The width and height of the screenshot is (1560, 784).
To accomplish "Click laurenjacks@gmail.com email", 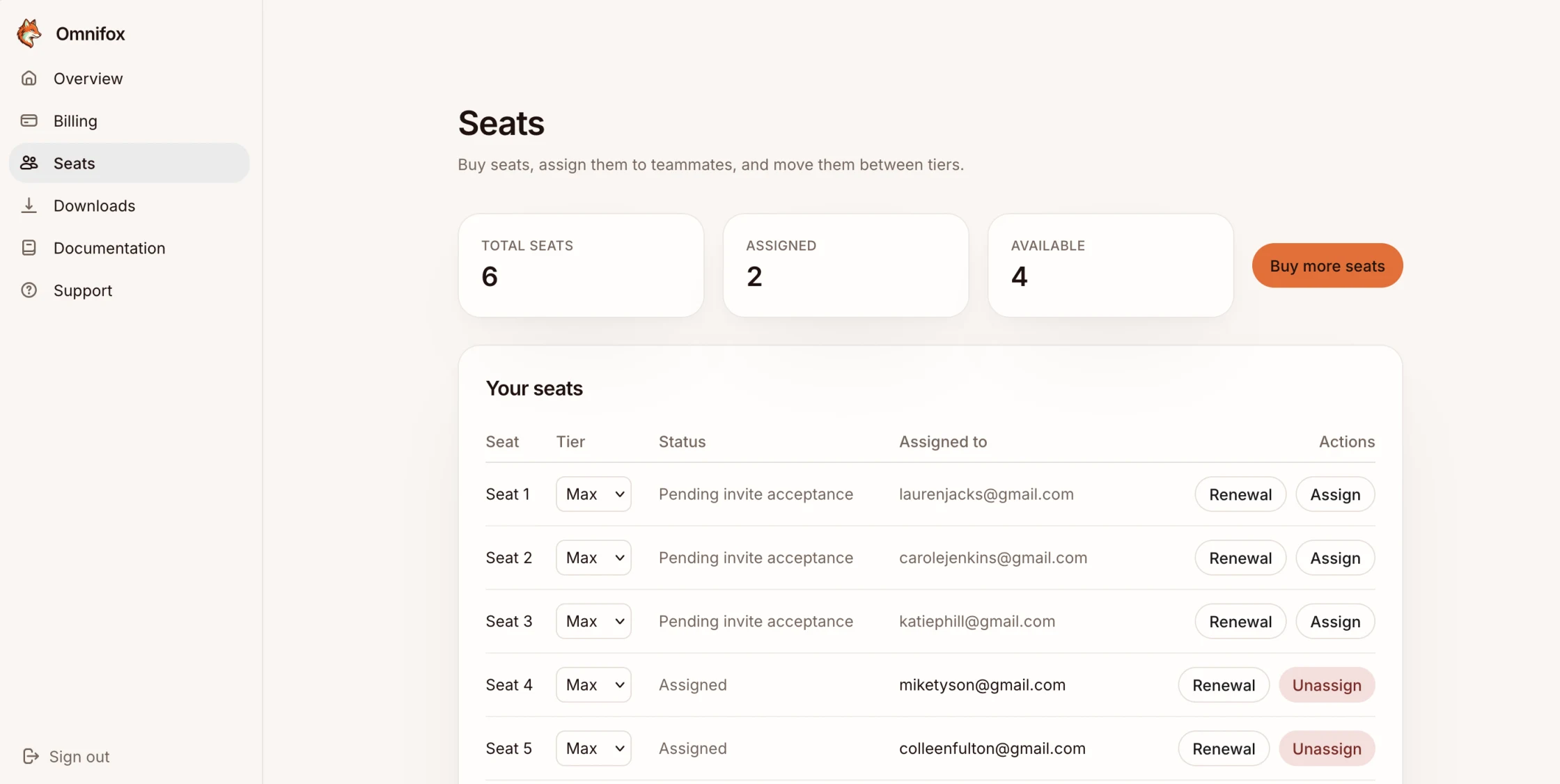I will tap(986, 494).
